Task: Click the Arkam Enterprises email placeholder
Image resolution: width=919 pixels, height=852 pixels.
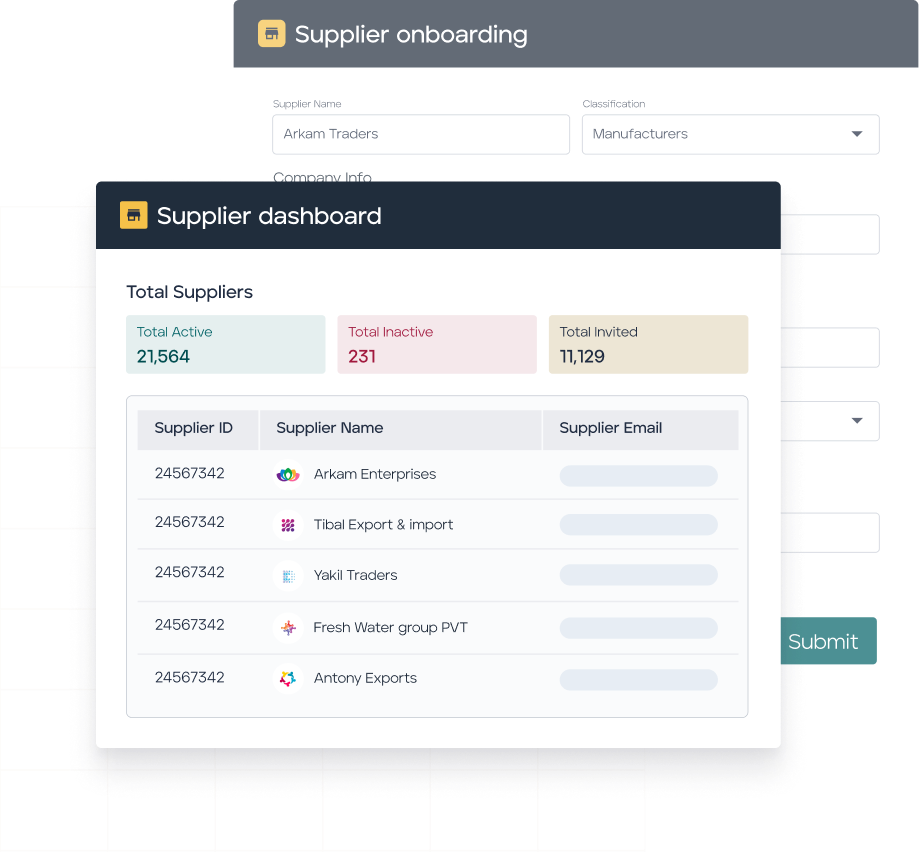Action: click(638, 475)
